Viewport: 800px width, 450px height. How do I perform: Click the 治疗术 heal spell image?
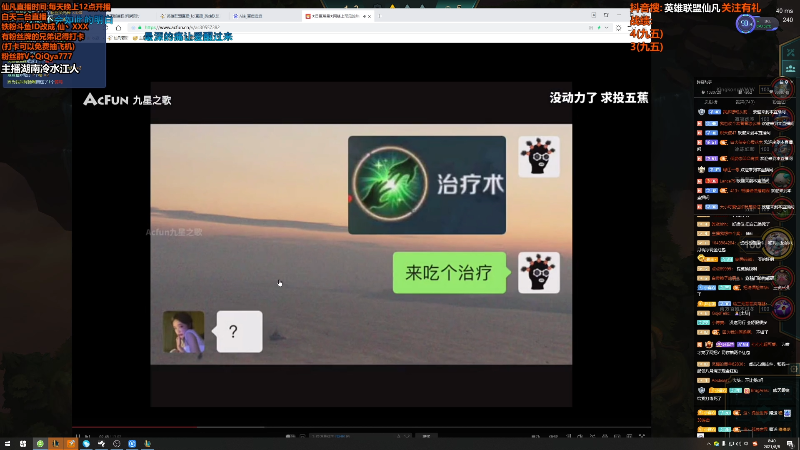[427, 185]
